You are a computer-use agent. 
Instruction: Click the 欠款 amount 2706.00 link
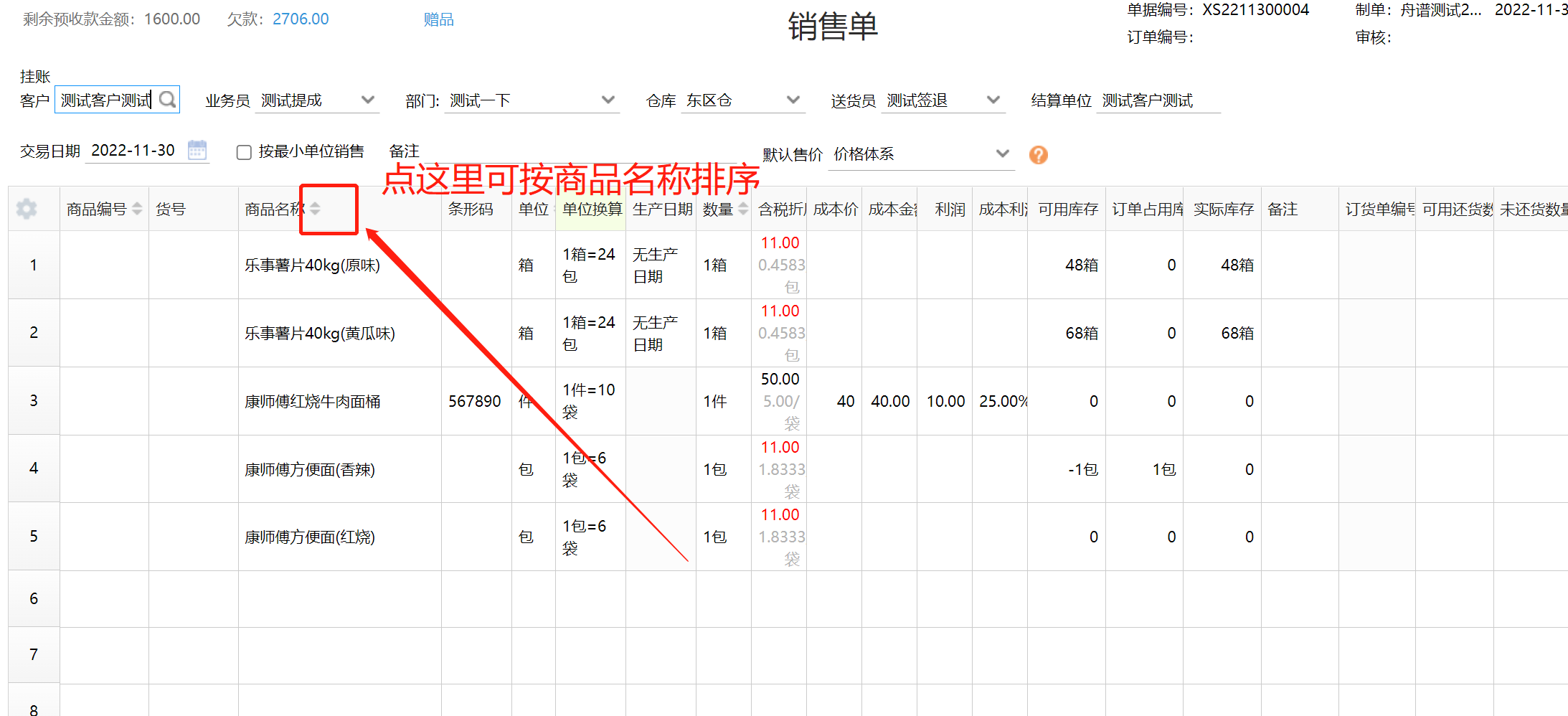[x=301, y=19]
